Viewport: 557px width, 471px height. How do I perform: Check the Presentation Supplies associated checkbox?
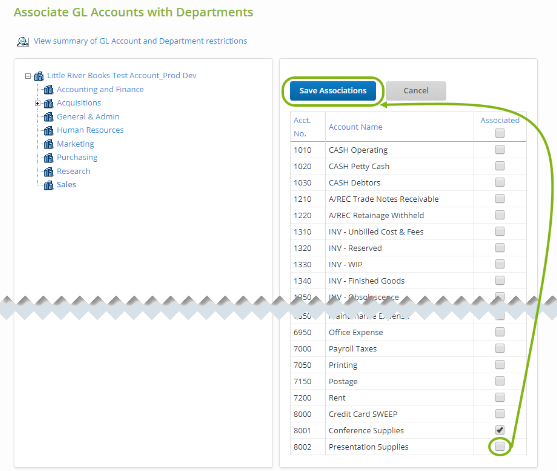[500, 446]
